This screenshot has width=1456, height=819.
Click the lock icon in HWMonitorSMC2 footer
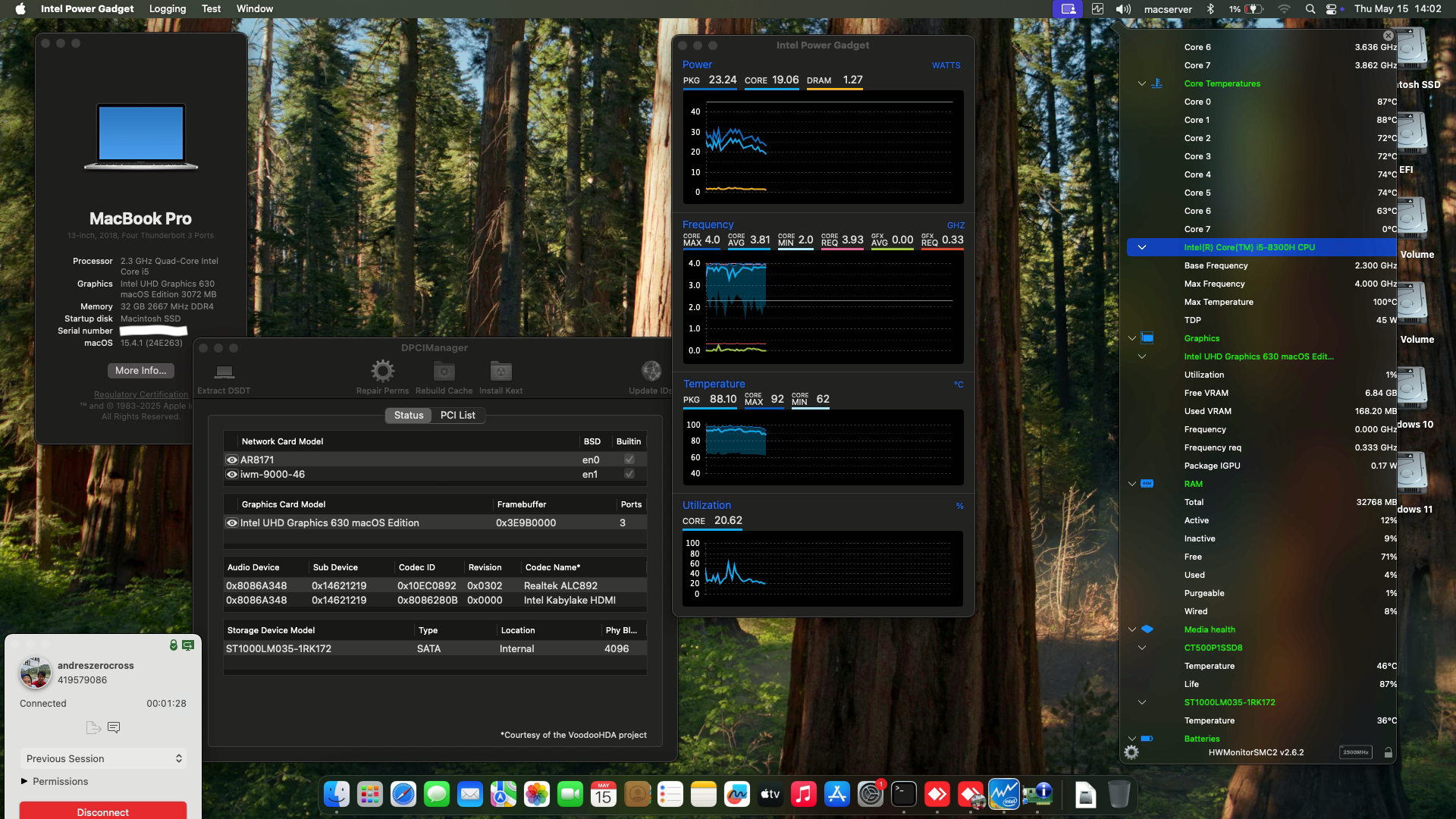[x=1390, y=752]
